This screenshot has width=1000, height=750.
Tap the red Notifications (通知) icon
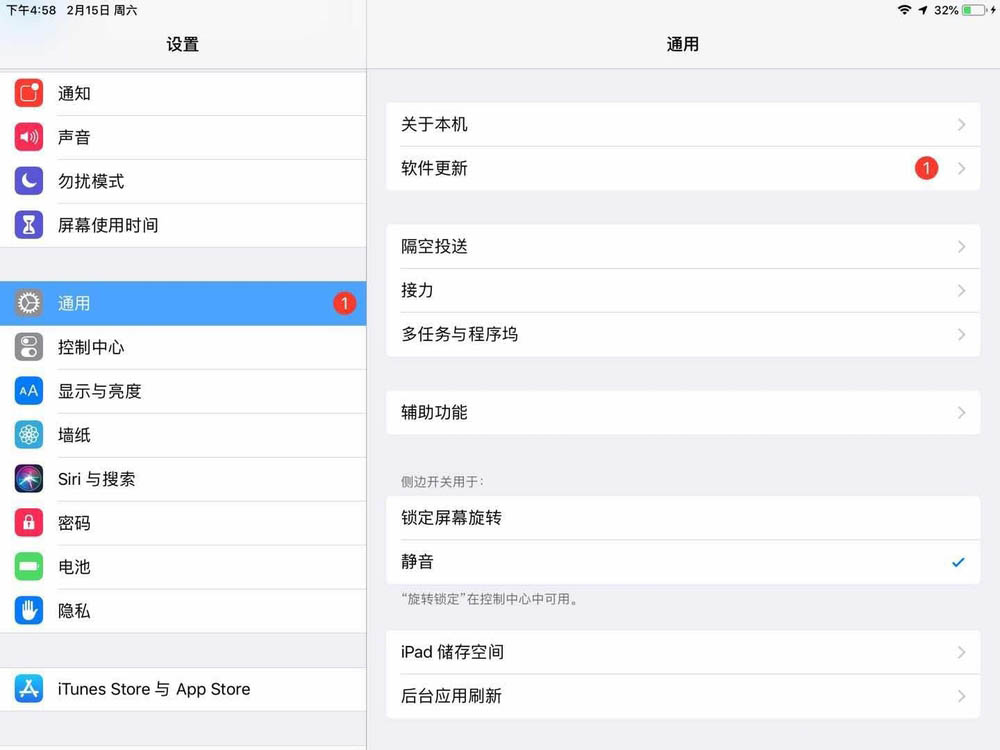point(29,93)
